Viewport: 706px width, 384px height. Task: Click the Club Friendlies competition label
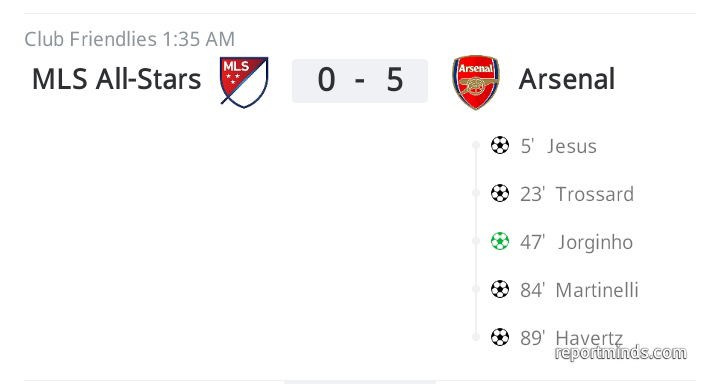tap(90, 39)
